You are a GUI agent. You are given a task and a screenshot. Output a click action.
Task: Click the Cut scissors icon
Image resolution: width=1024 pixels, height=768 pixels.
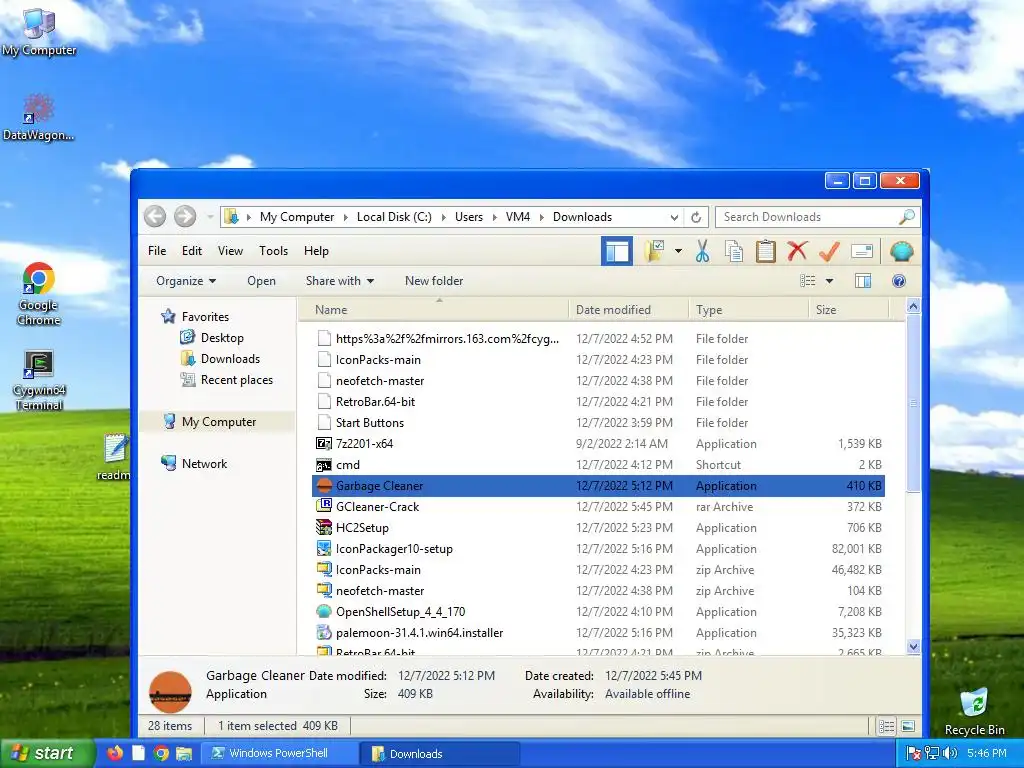703,251
